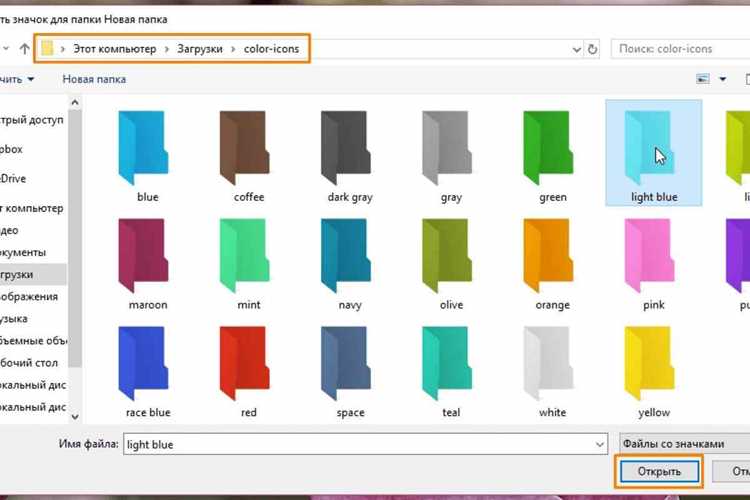Click navigation pane scrollbar down arrow
This screenshot has height=500, width=750.
click(x=75, y=417)
